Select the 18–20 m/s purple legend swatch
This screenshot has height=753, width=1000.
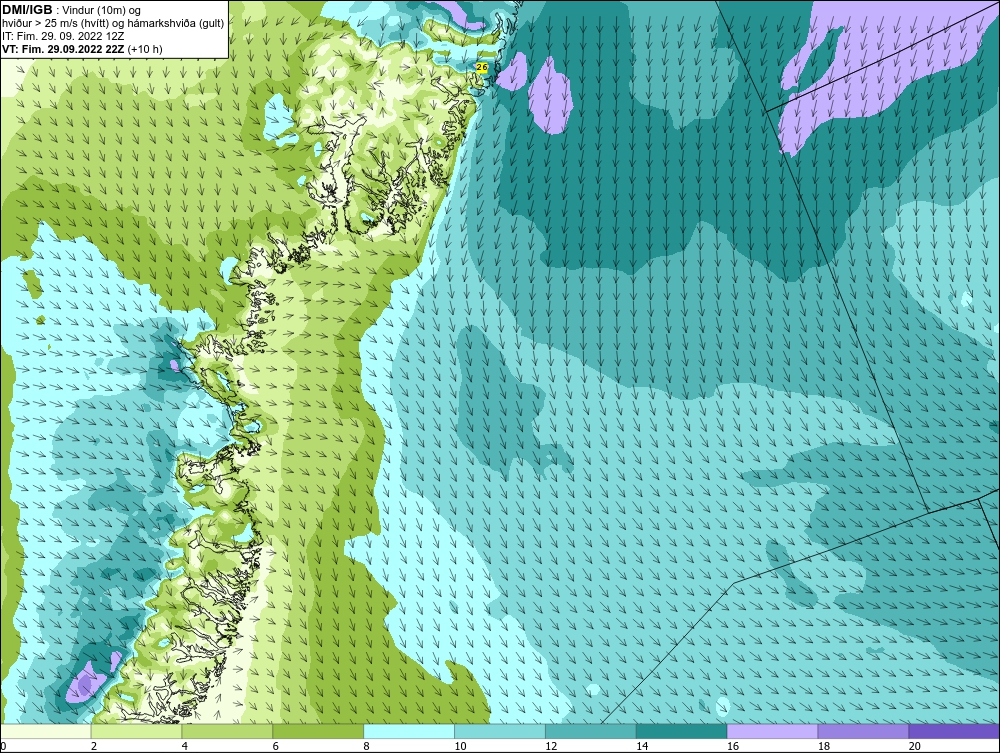coord(864,731)
